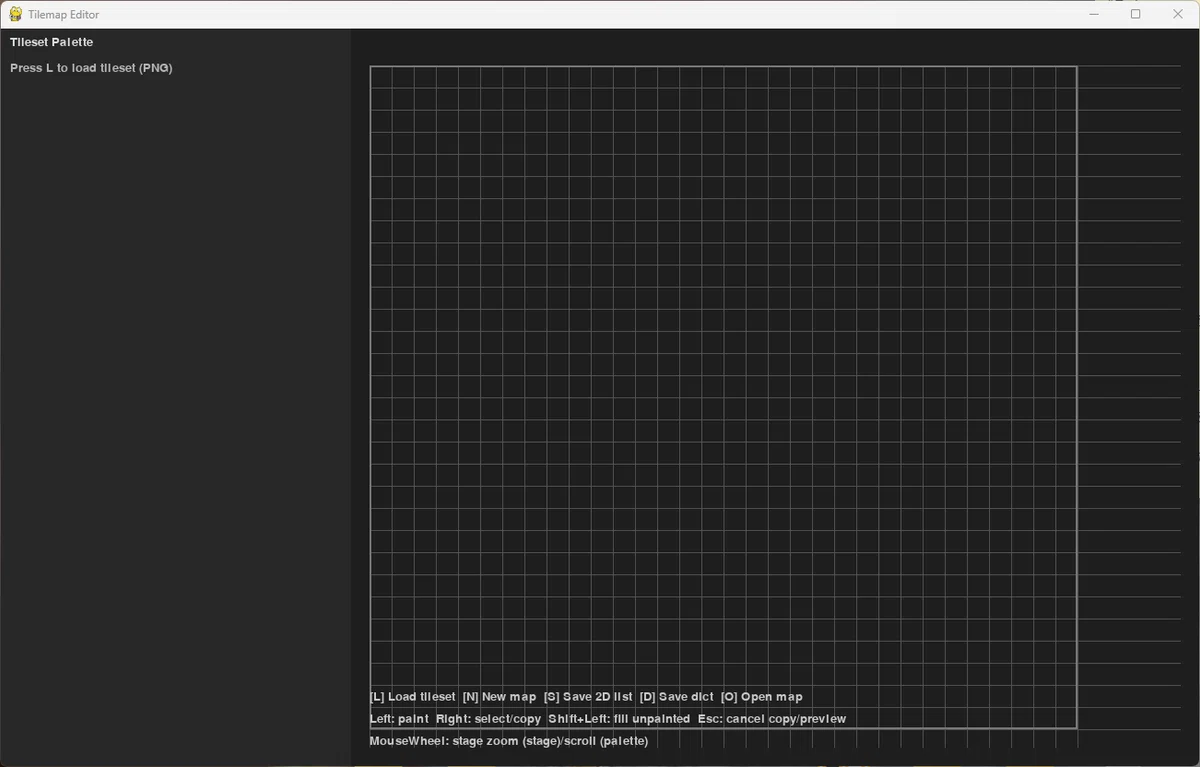Click the 'Press L to load tileset (PNG)' hint
The image size is (1200, 767).
pyautogui.click(x=91, y=68)
